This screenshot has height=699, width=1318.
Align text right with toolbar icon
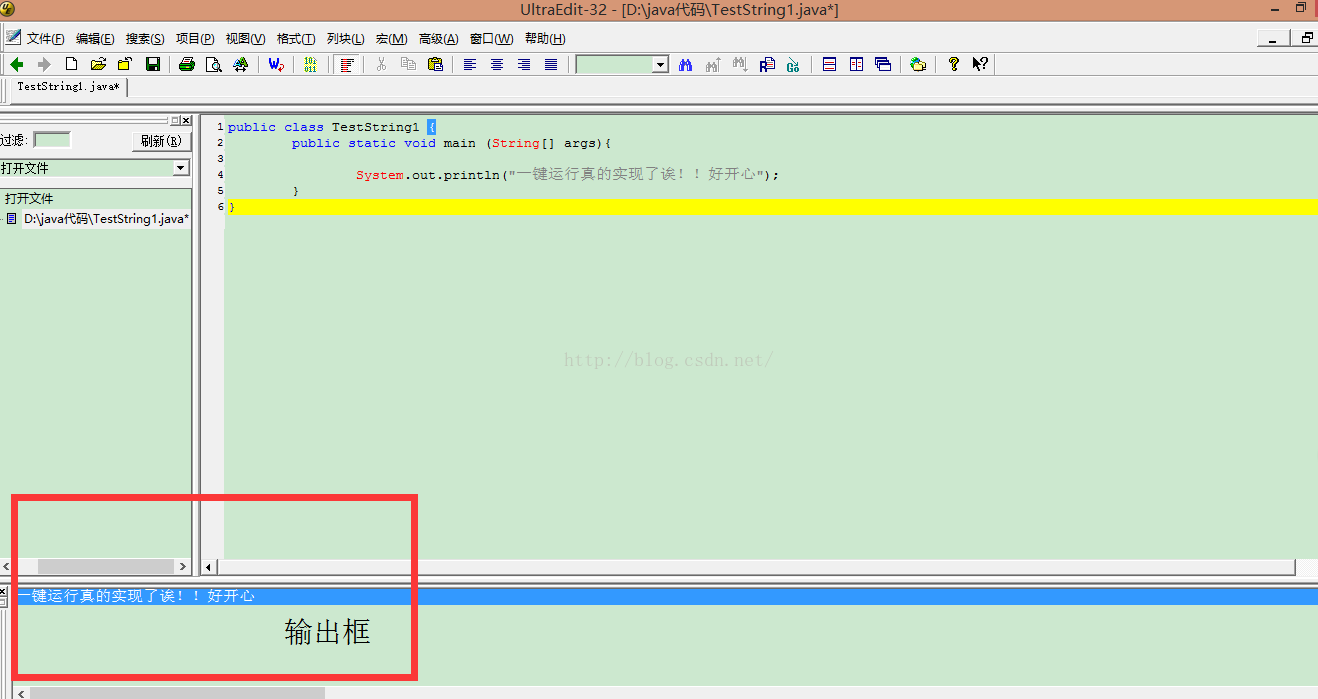pos(524,64)
